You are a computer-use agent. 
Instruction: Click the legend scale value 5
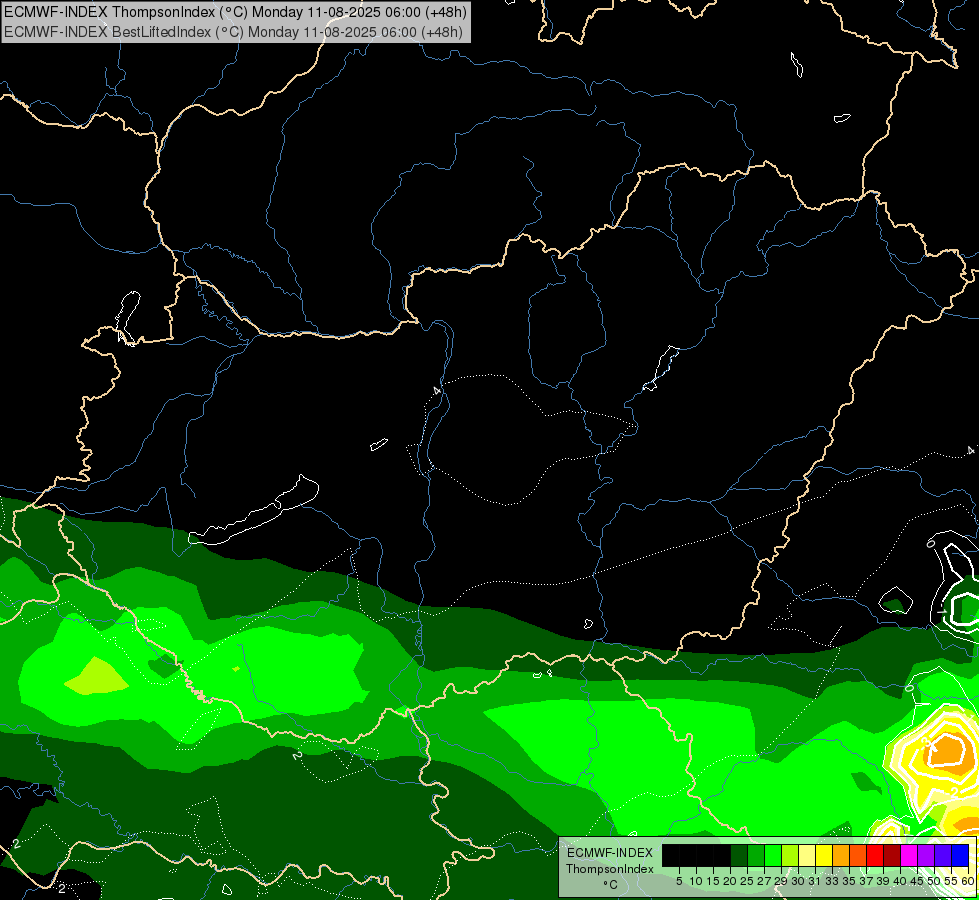coord(679,881)
